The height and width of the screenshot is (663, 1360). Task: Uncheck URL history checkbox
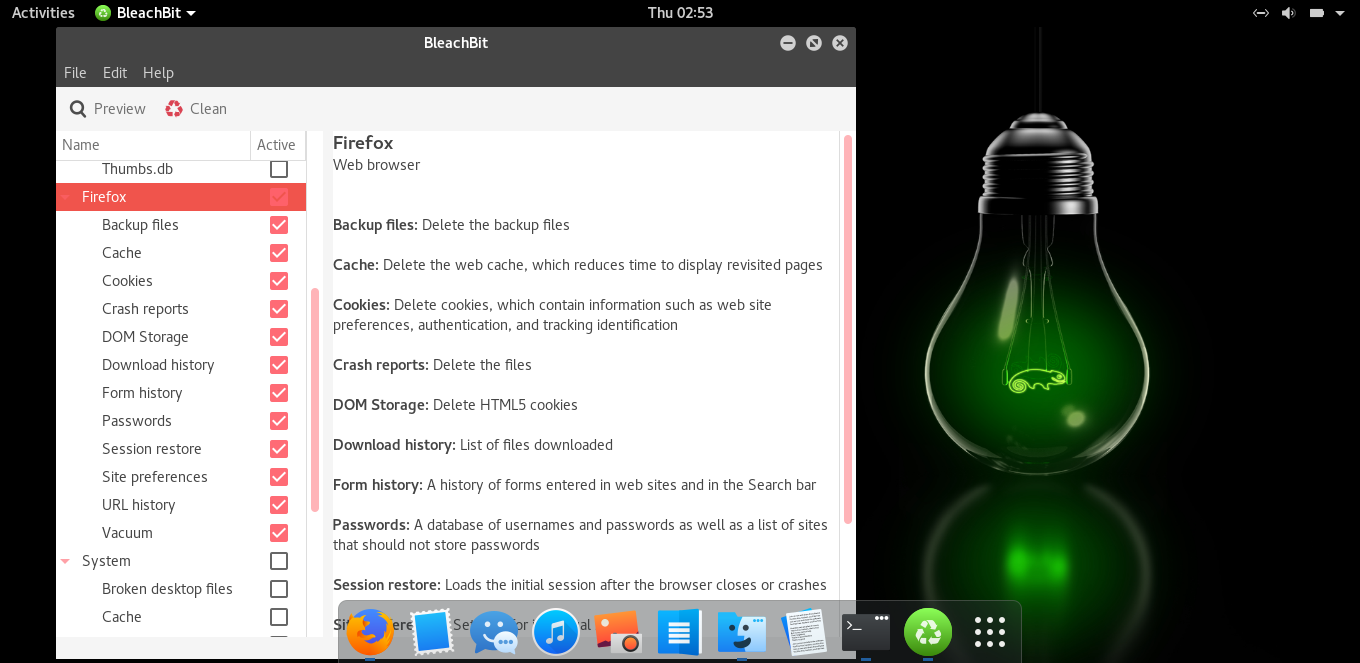coord(279,505)
